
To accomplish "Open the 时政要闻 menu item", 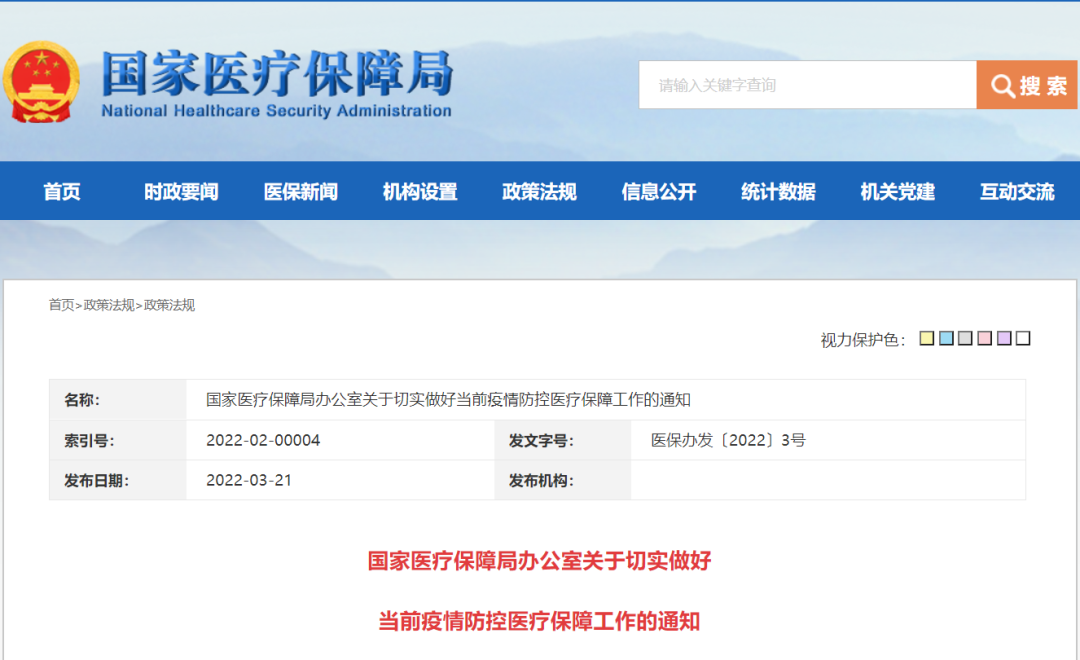I will pyautogui.click(x=181, y=192).
